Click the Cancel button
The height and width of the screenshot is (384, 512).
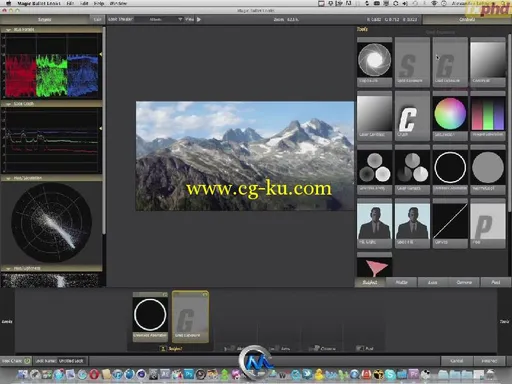click(x=456, y=361)
